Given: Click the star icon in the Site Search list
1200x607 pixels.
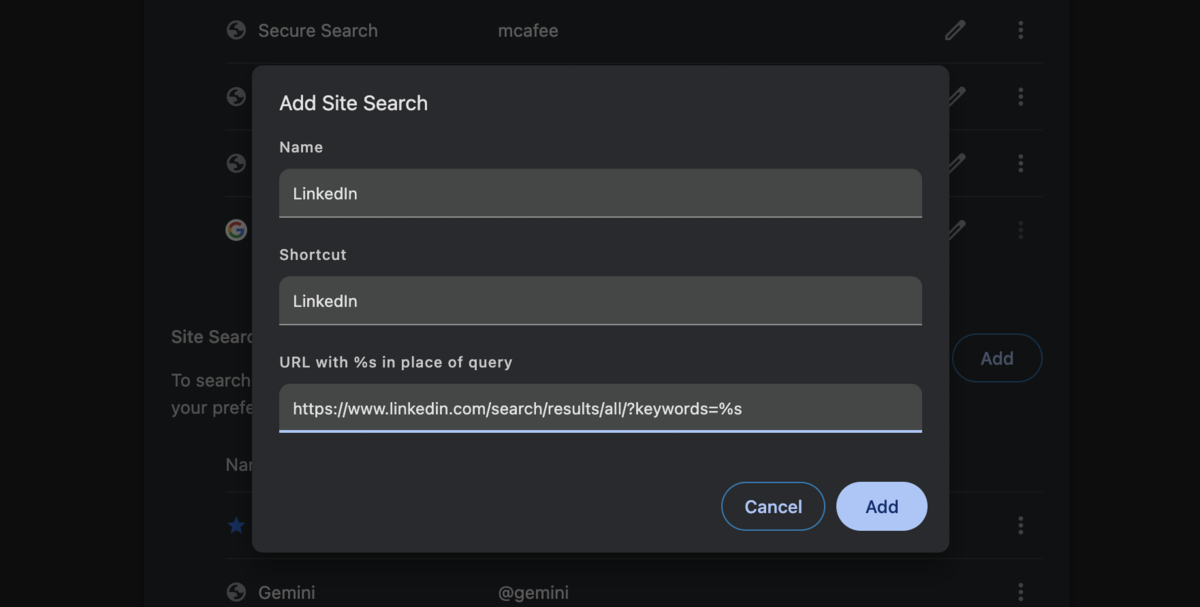Looking at the screenshot, I should click(236, 524).
